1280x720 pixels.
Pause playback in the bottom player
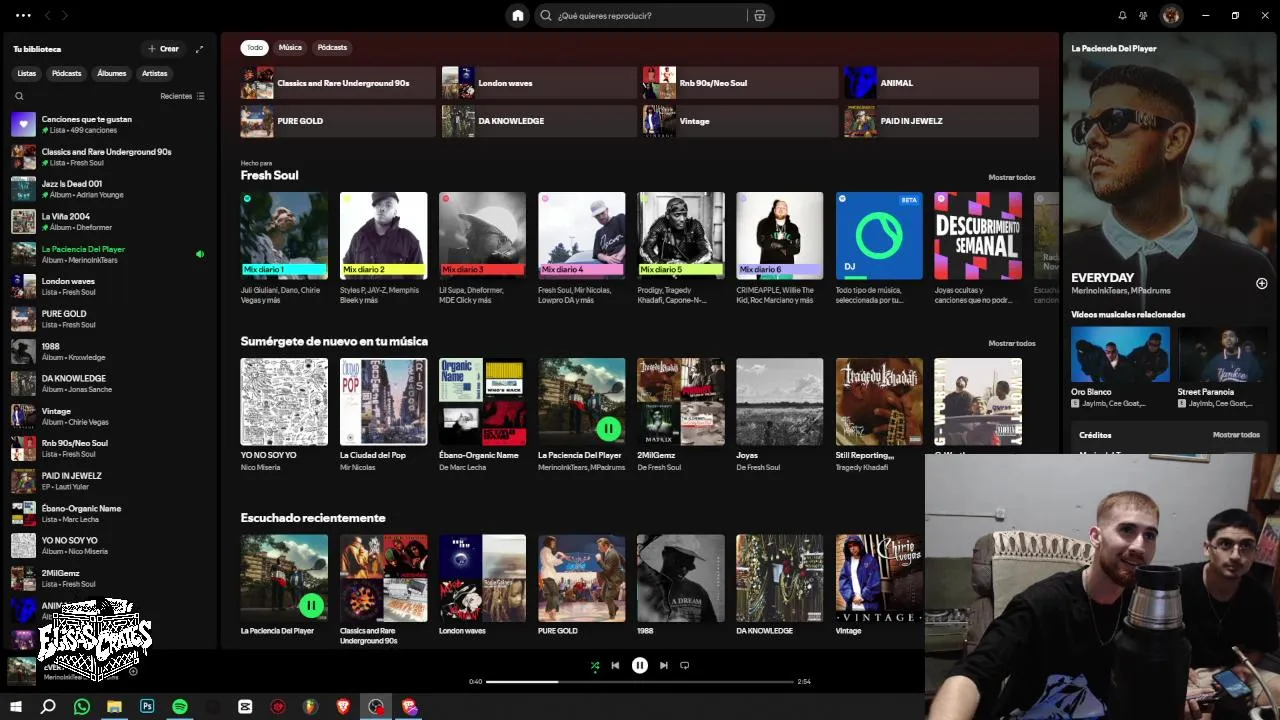pos(640,665)
